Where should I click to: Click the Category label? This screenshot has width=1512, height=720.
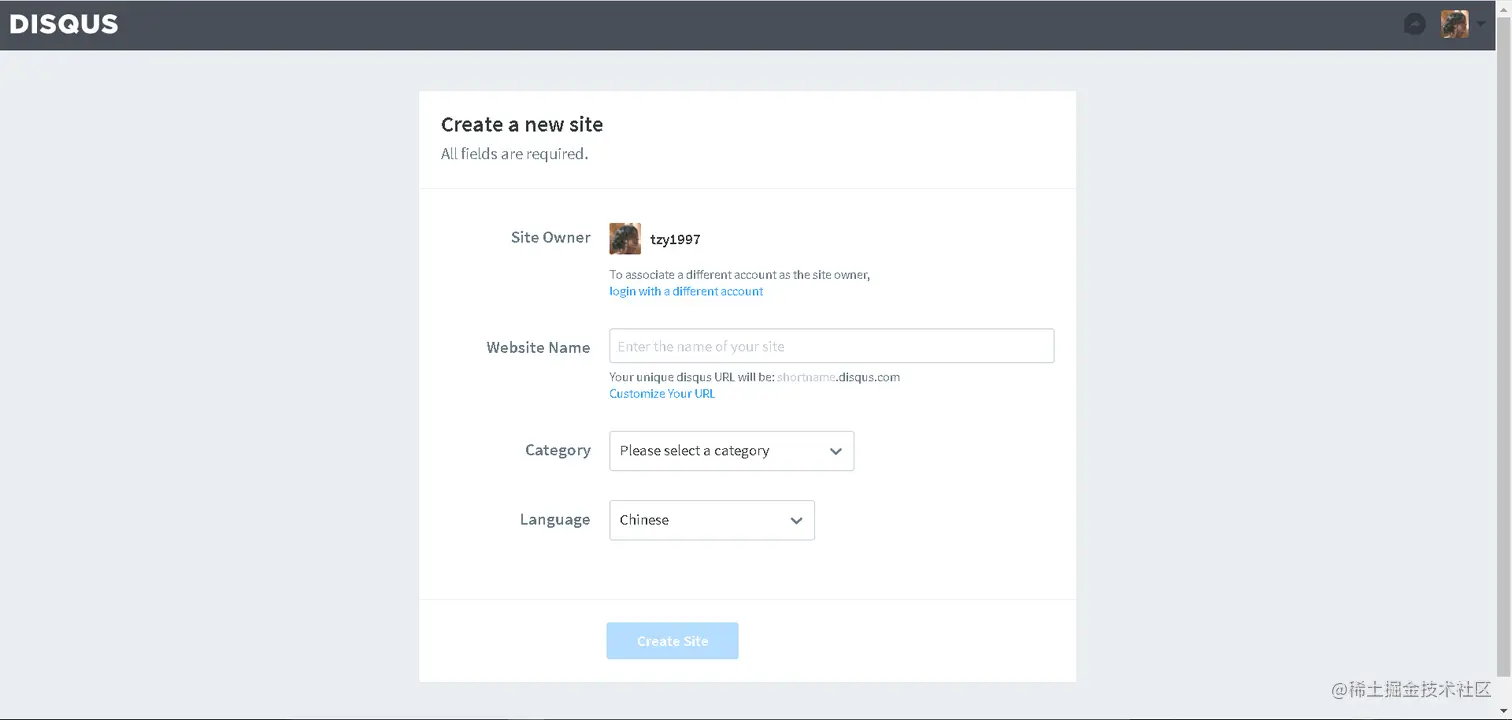point(558,450)
